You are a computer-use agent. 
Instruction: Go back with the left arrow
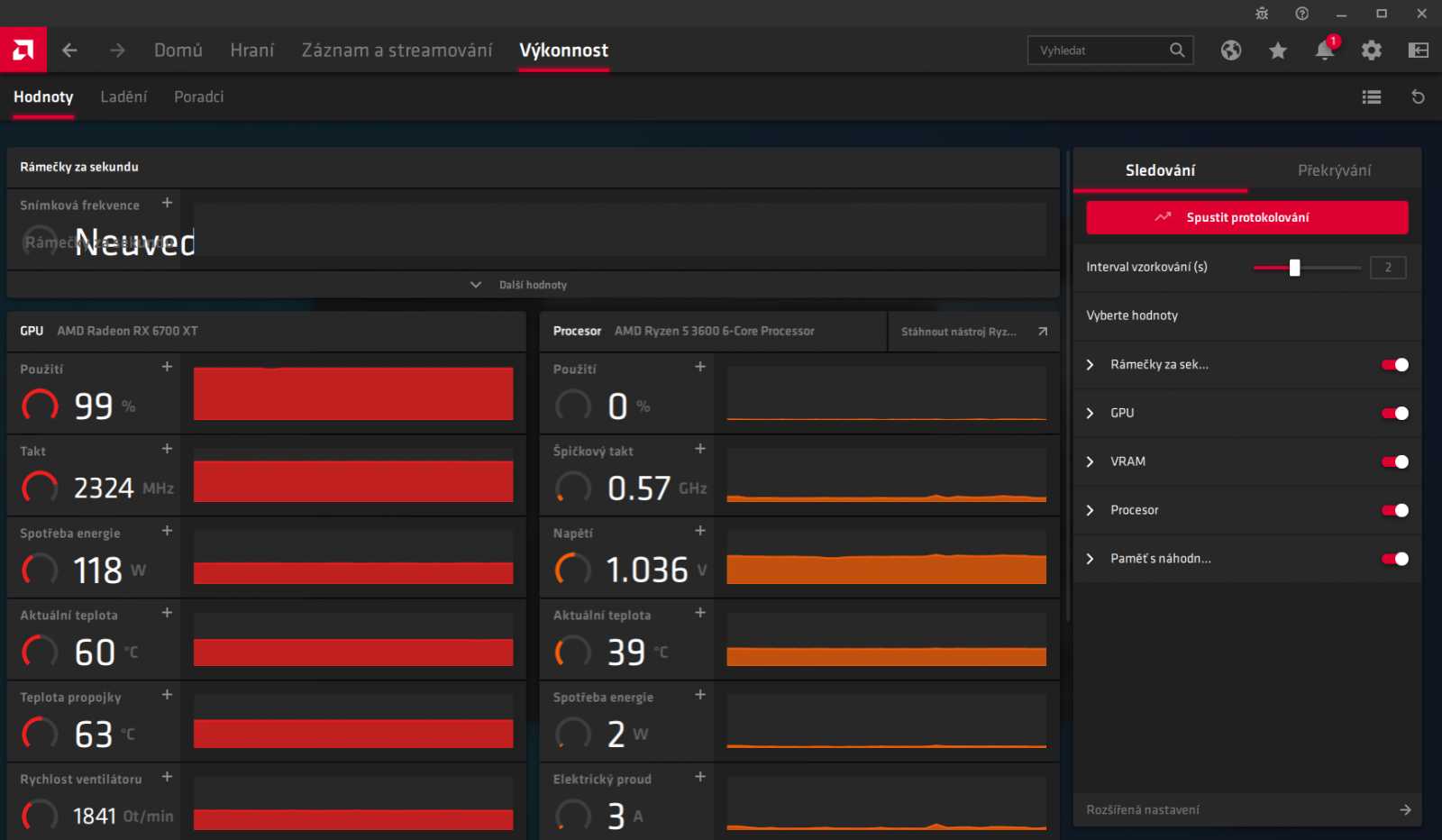69,50
